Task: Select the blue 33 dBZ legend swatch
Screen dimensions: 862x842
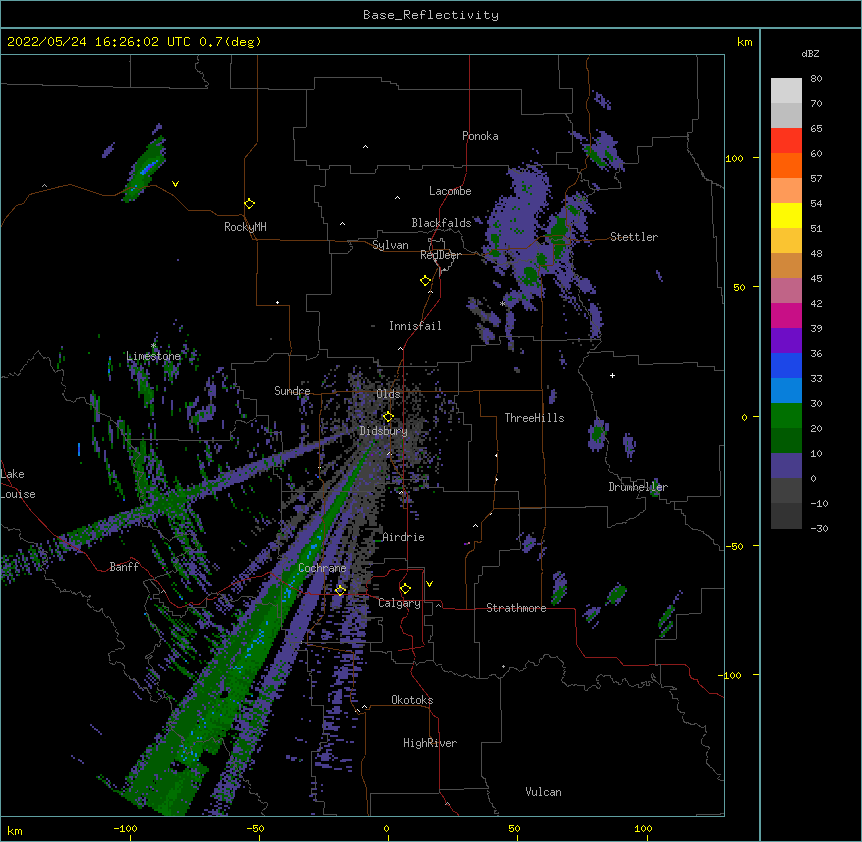Action: (x=786, y=365)
